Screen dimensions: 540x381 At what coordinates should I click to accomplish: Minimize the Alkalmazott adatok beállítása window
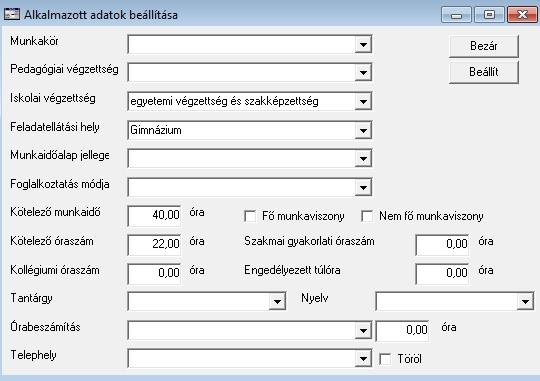456,15
